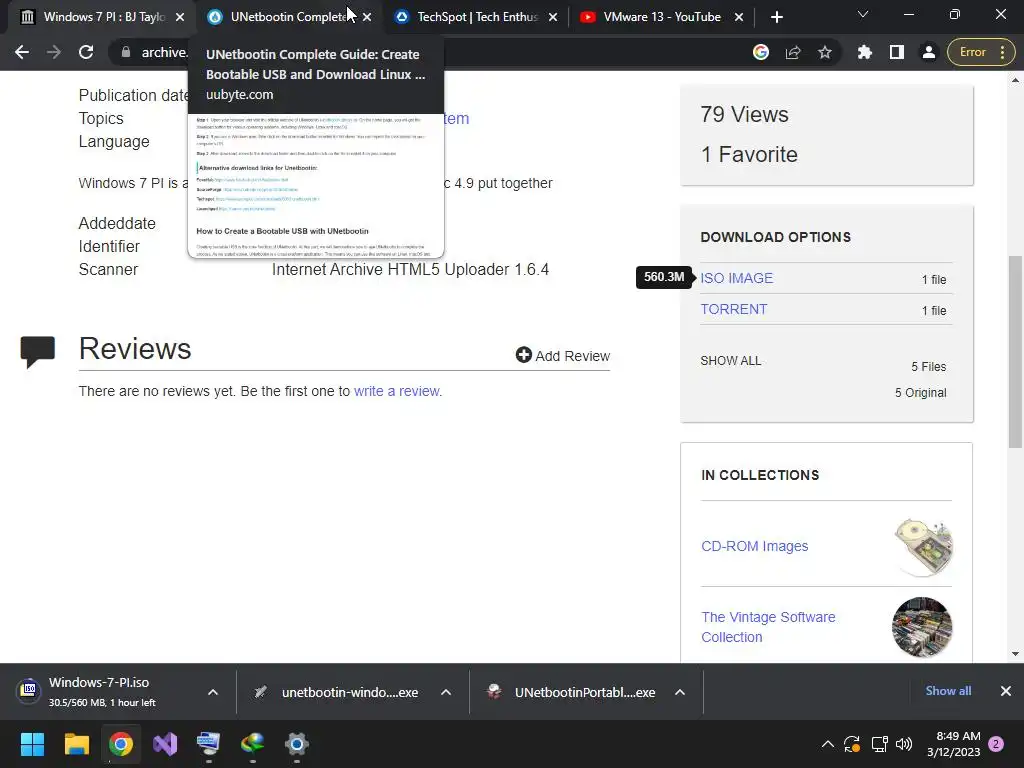Open The Vintage Software Collection link
This screenshot has height=768, width=1024.
pyautogui.click(x=768, y=627)
